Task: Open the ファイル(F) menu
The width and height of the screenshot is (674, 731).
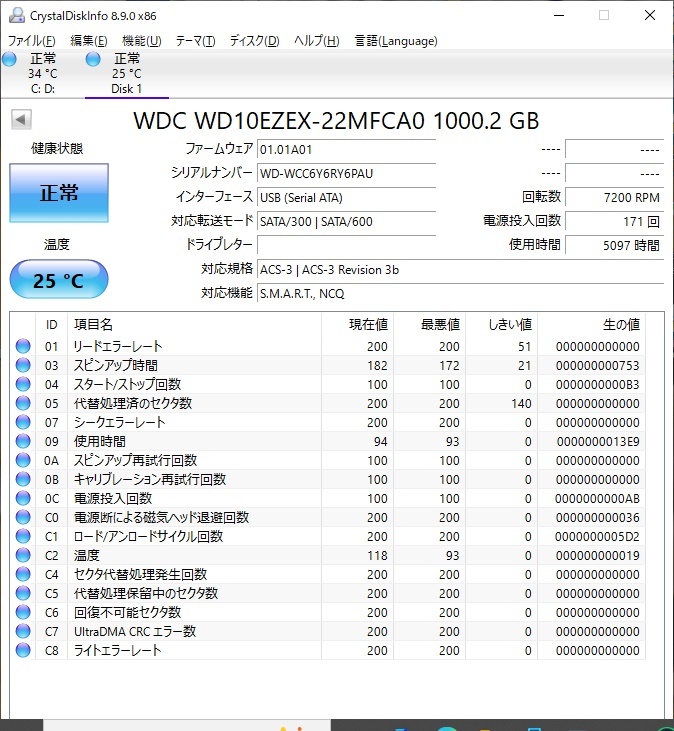Action: pyautogui.click(x=32, y=41)
